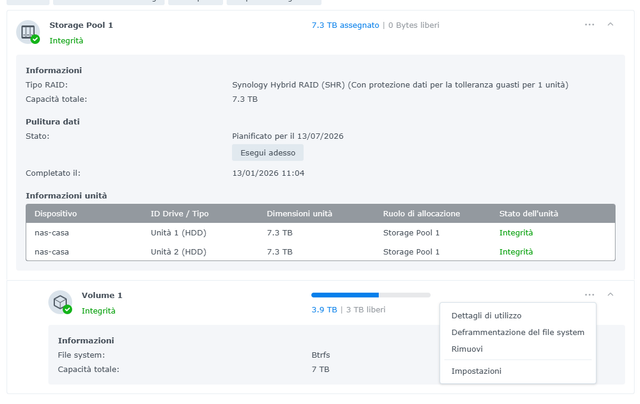Click the 7.3 TB size in Unità 1 row
Screen dimensions: 640x404
pos(280,233)
